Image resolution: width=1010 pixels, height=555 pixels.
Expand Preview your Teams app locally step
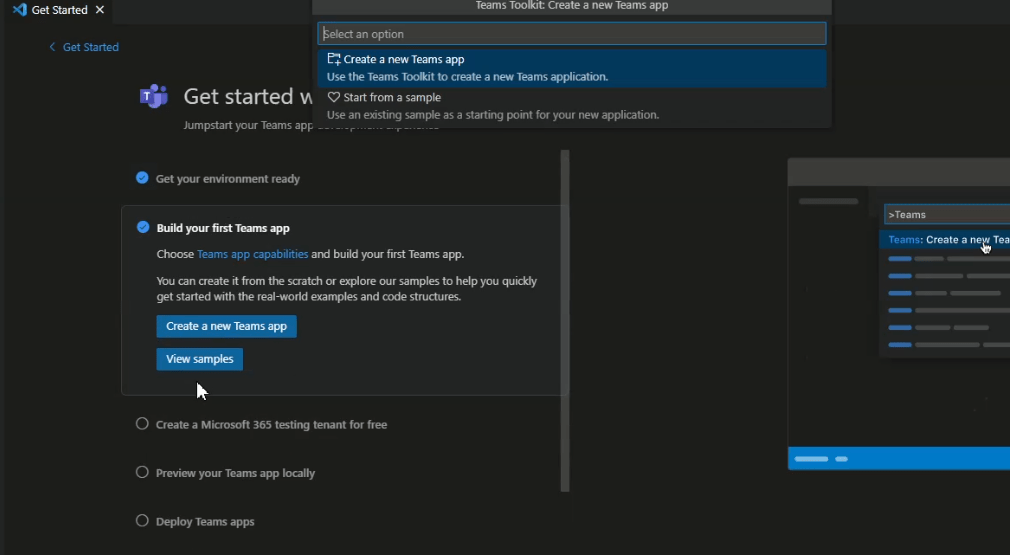235,473
